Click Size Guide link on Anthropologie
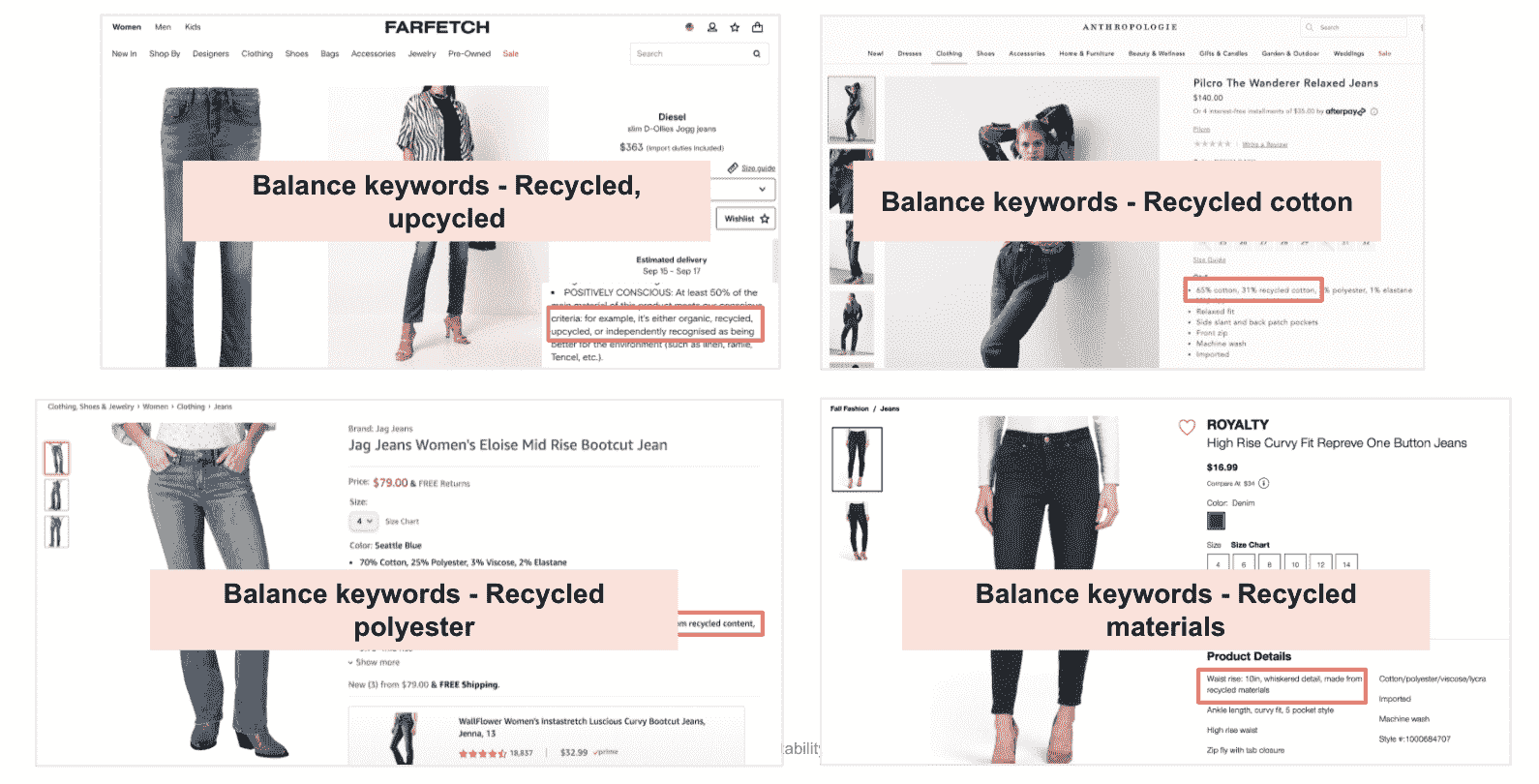This screenshot has width=1539, height=784. [x=1209, y=260]
